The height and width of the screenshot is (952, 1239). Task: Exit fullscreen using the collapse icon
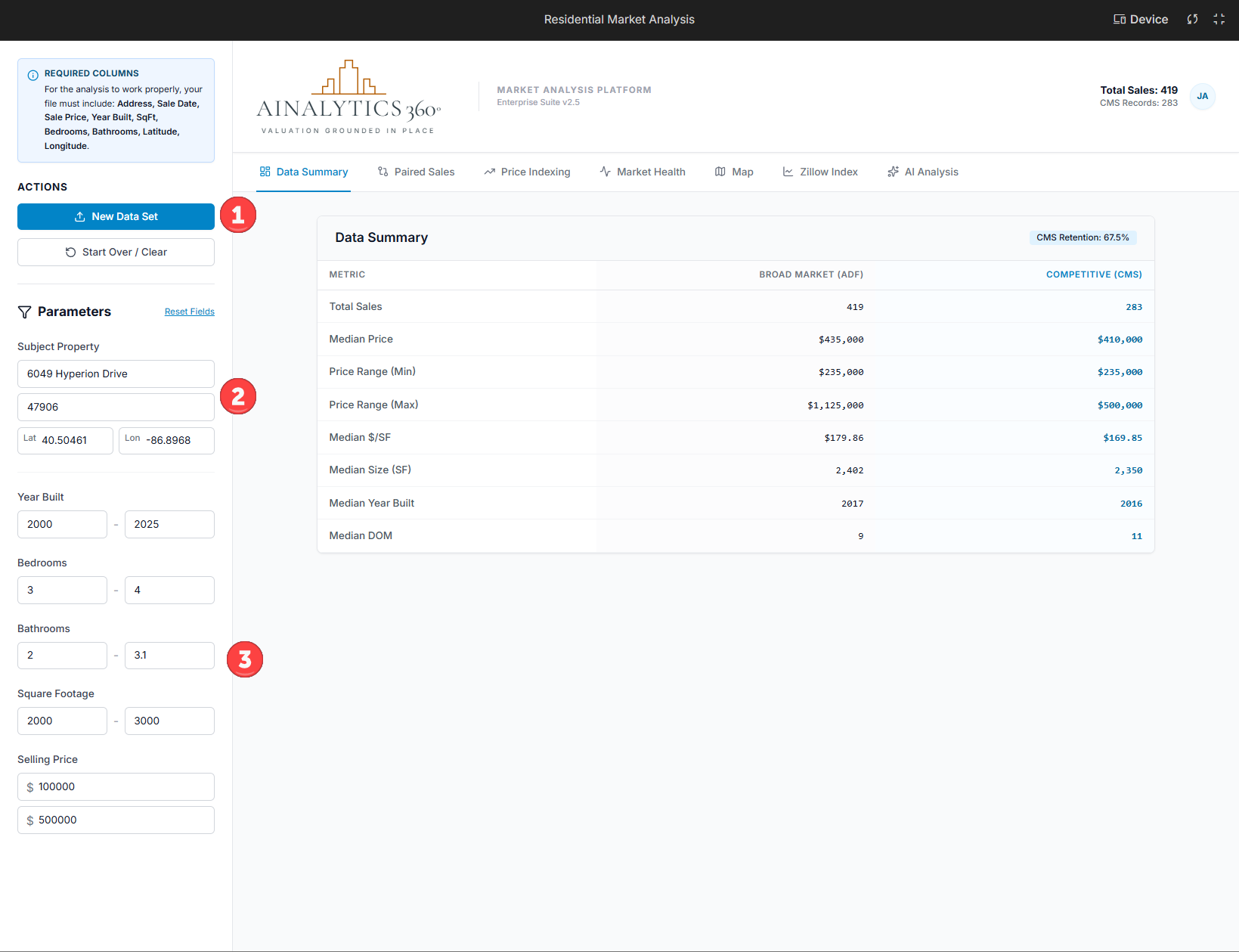(x=1219, y=19)
